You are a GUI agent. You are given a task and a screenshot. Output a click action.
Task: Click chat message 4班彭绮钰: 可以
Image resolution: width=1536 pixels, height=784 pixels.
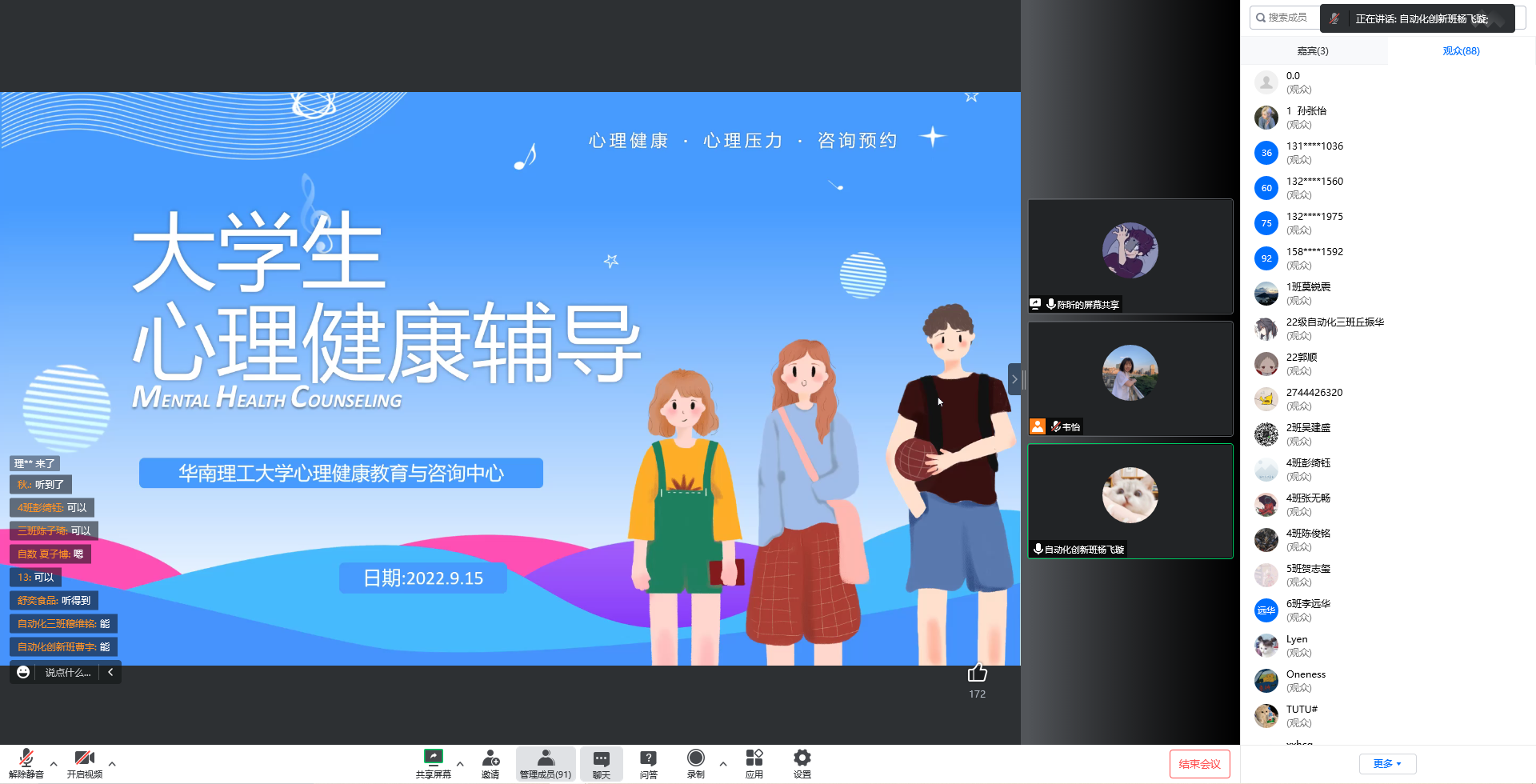(52, 507)
